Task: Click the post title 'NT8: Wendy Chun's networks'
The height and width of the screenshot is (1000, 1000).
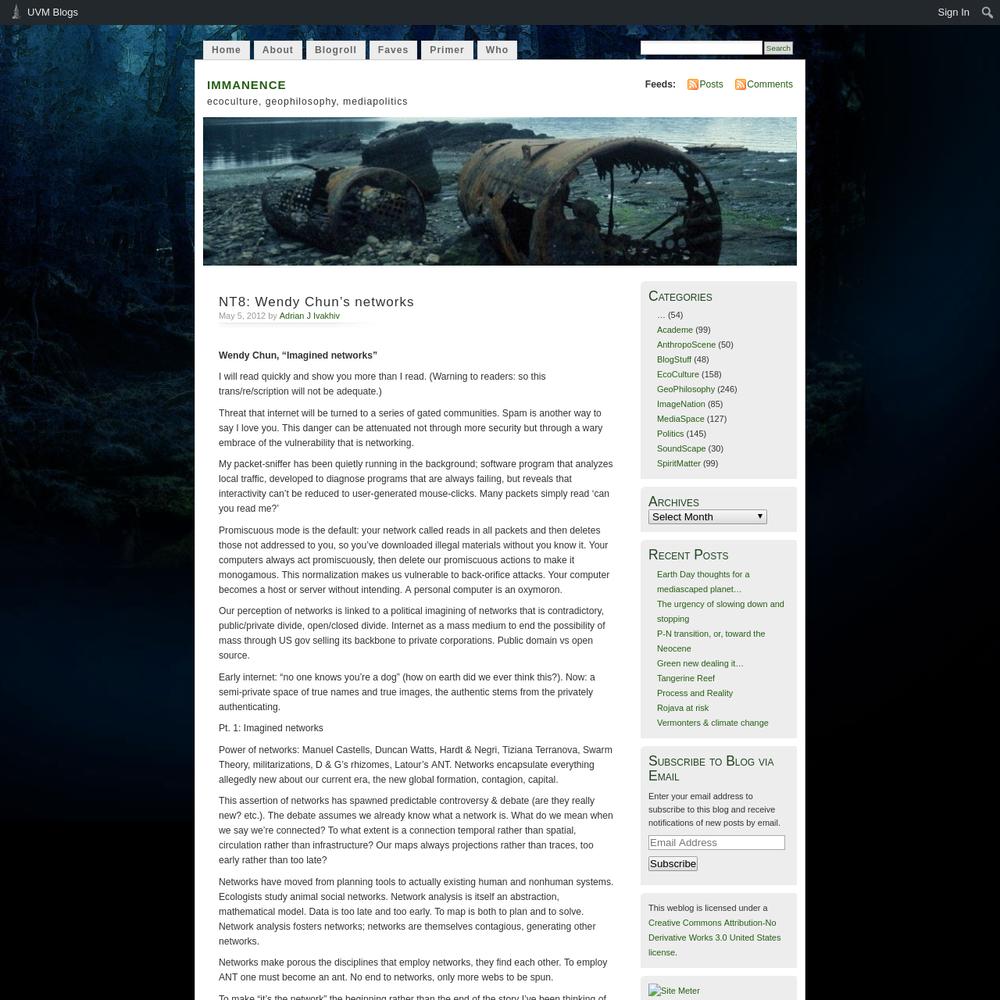Action: 316,302
